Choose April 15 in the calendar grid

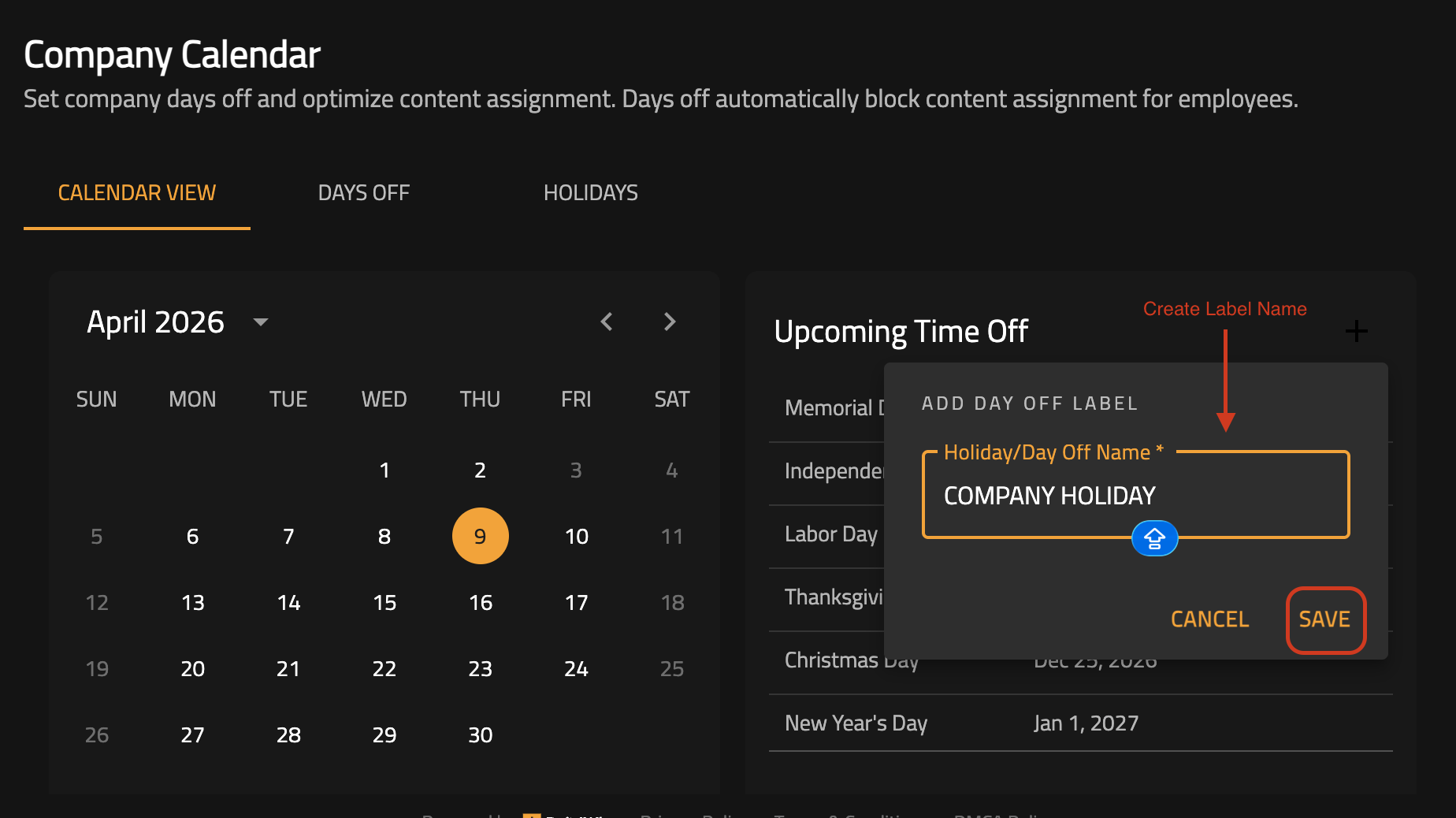pos(384,603)
